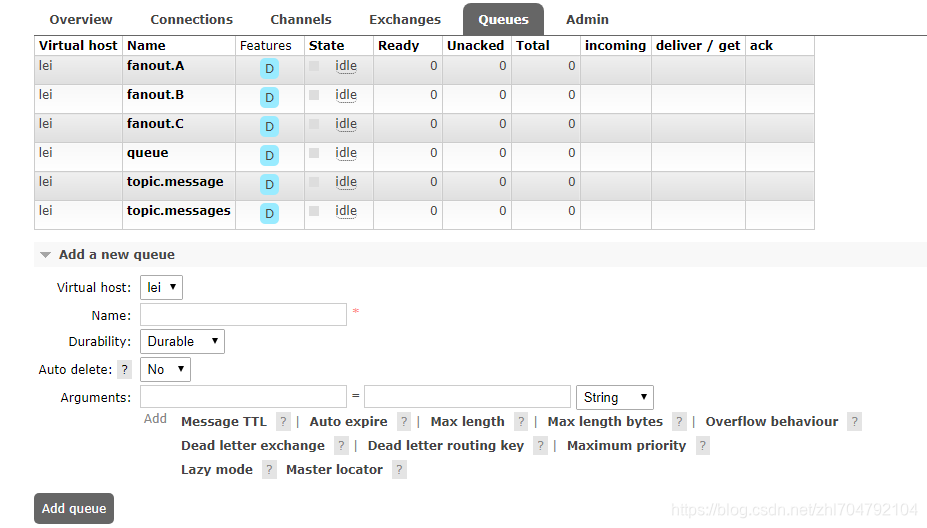Switch to the Connections tab
This screenshot has height=528, width=927.
[x=192, y=20]
